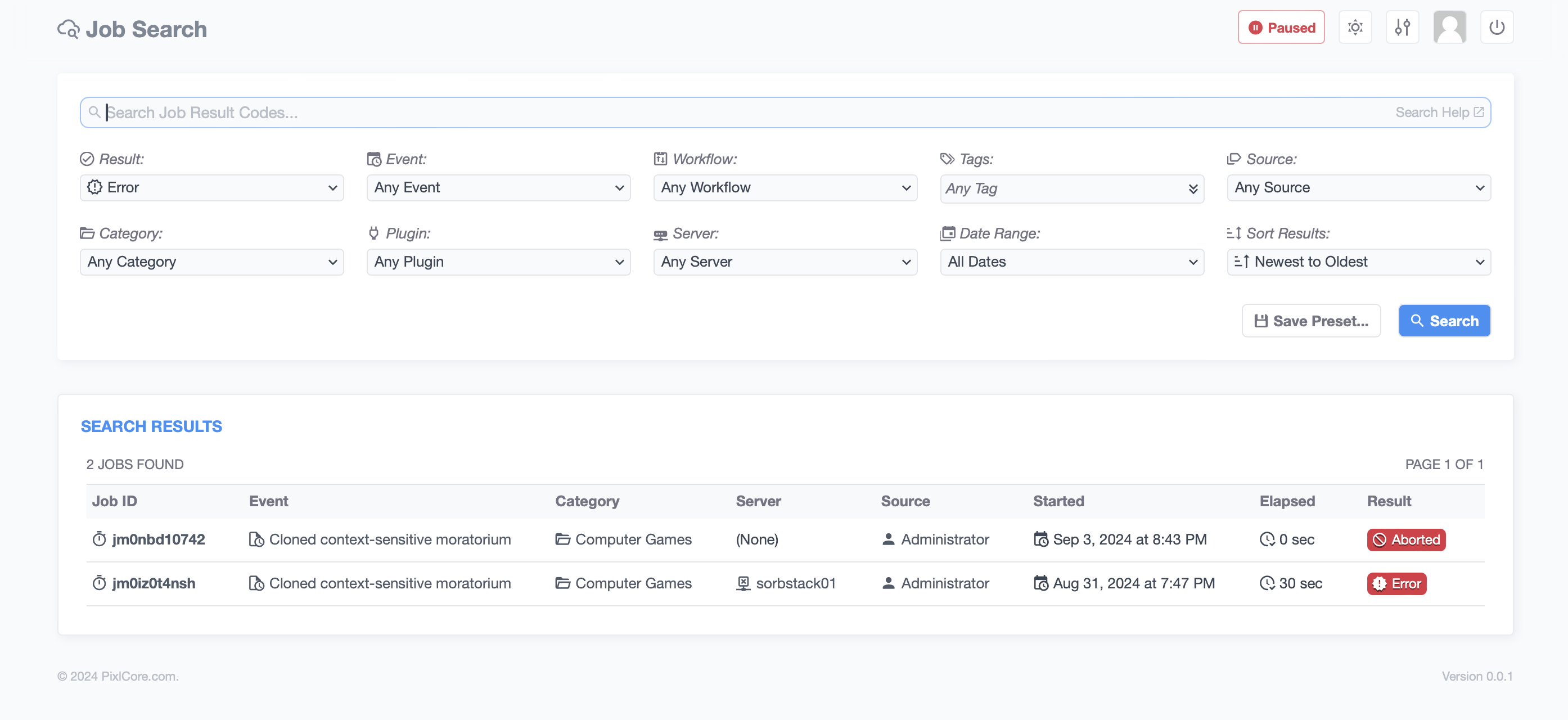Click the user avatar icon
The height and width of the screenshot is (720, 1568).
tap(1449, 27)
